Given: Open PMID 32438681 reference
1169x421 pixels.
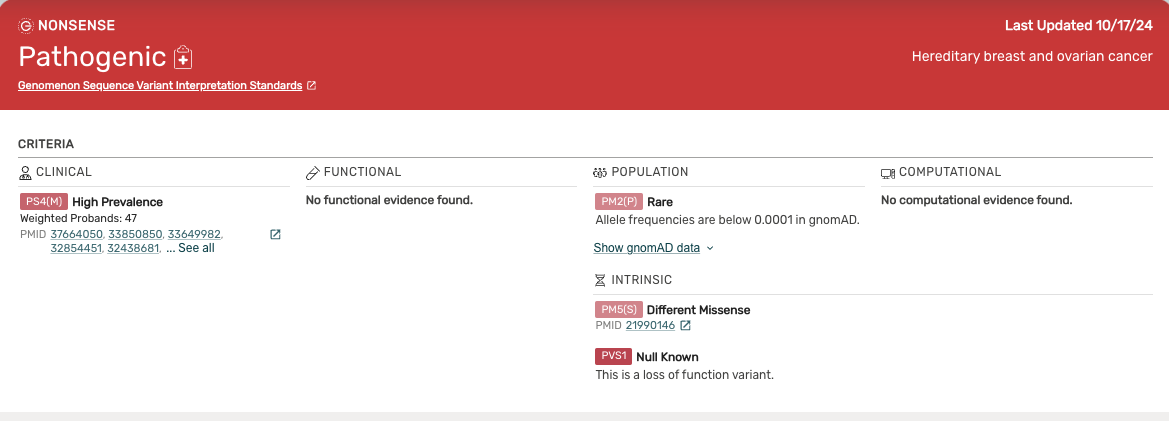Looking at the screenshot, I should click(133, 248).
